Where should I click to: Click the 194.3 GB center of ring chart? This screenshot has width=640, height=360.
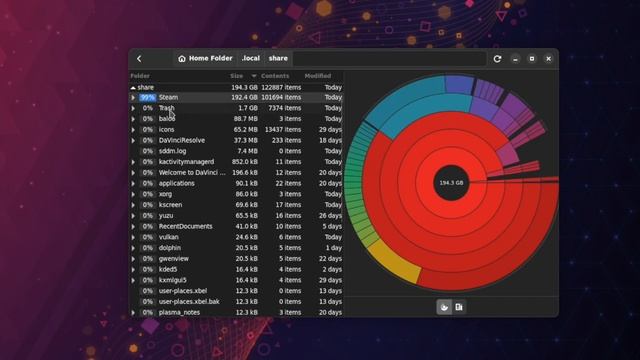(451, 183)
